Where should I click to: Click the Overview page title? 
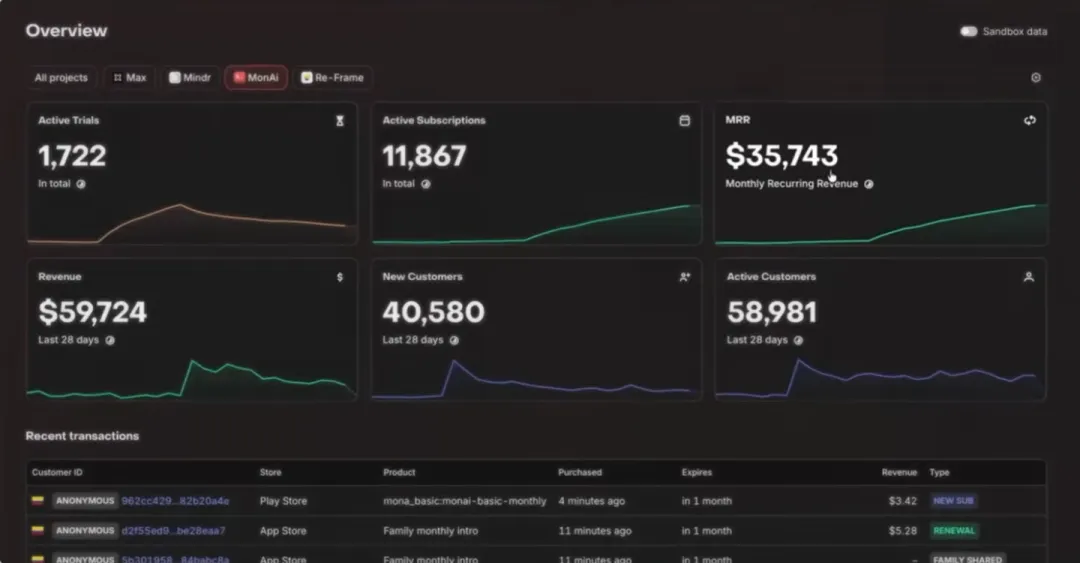[x=66, y=31]
